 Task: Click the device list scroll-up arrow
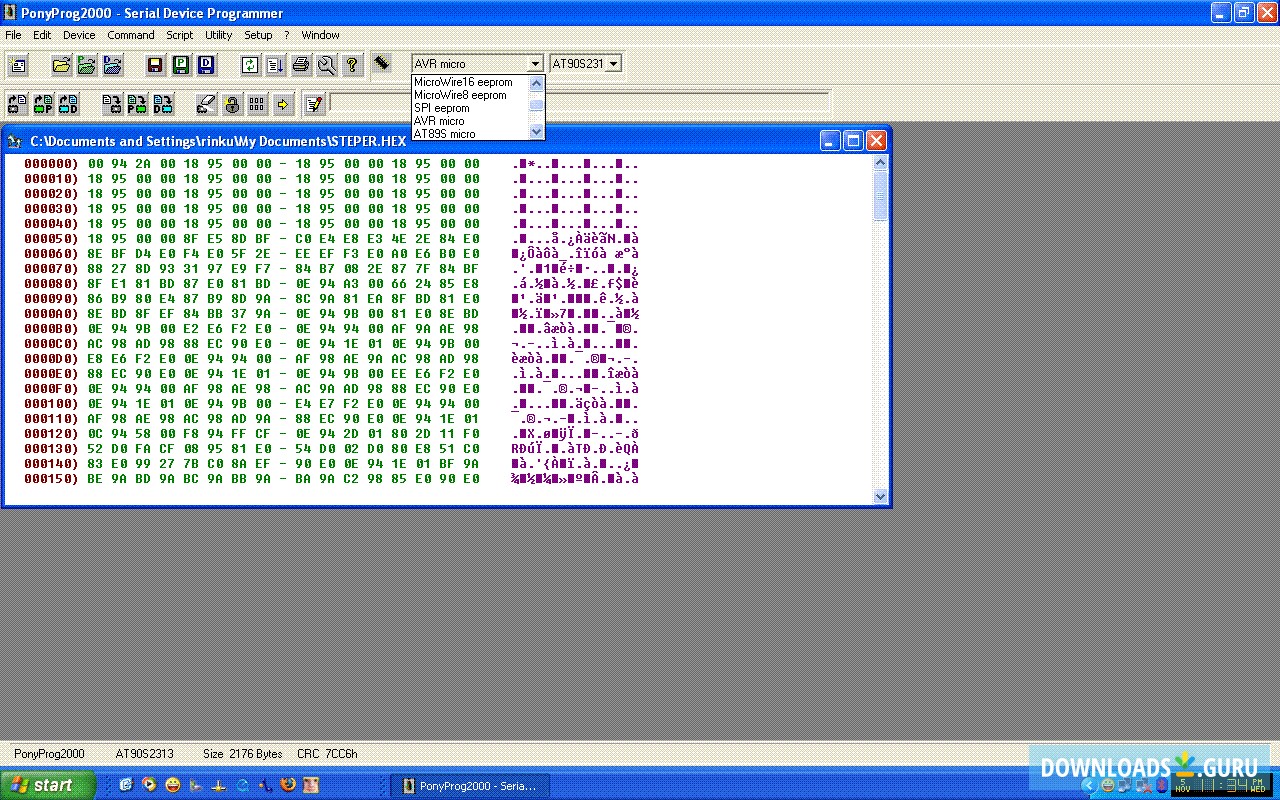point(536,82)
